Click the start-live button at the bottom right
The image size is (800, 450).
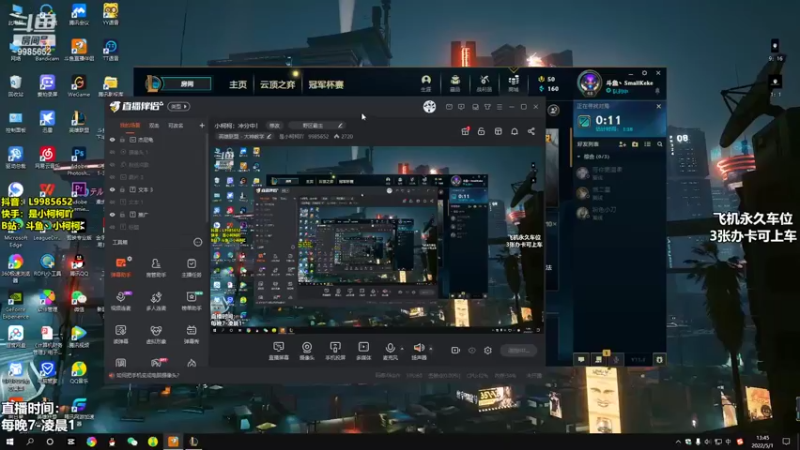pyautogui.click(x=518, y=351)
